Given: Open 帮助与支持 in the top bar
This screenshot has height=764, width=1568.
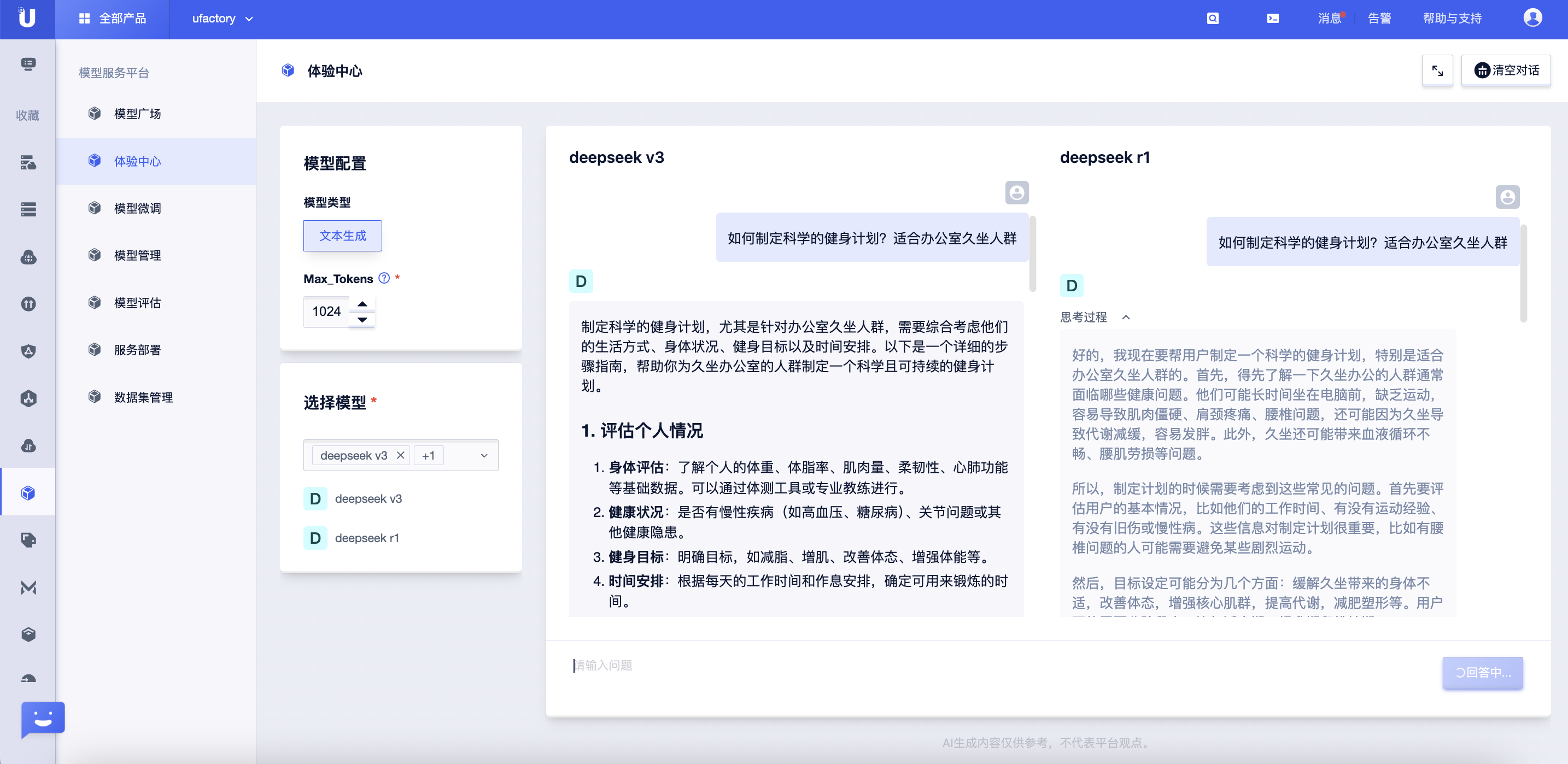Looking at the screenshot, I should coord(1452,18).
